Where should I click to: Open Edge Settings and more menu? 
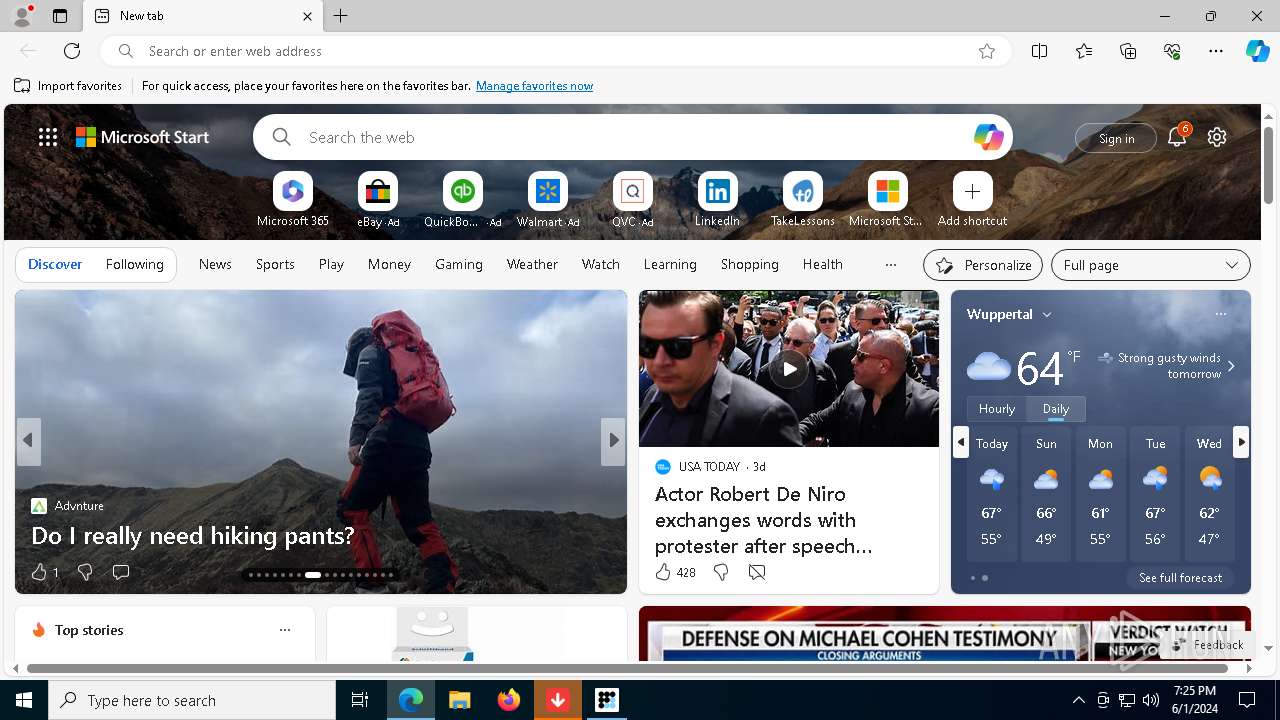(1216, 51)
